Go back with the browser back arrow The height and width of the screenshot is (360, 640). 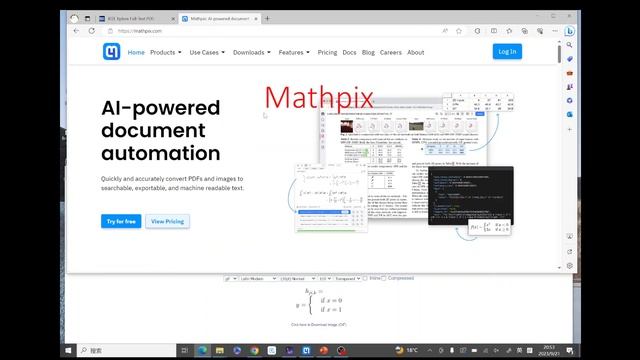[76, 31]
